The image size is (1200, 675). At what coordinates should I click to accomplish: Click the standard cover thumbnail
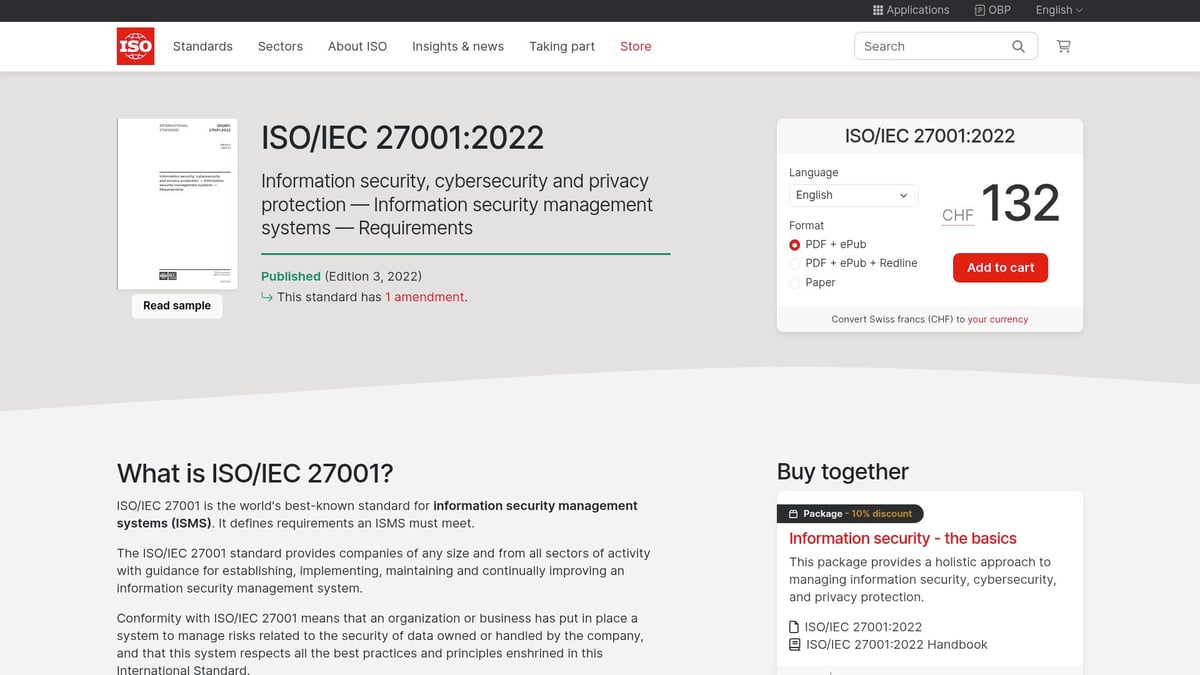pos(177,203)
